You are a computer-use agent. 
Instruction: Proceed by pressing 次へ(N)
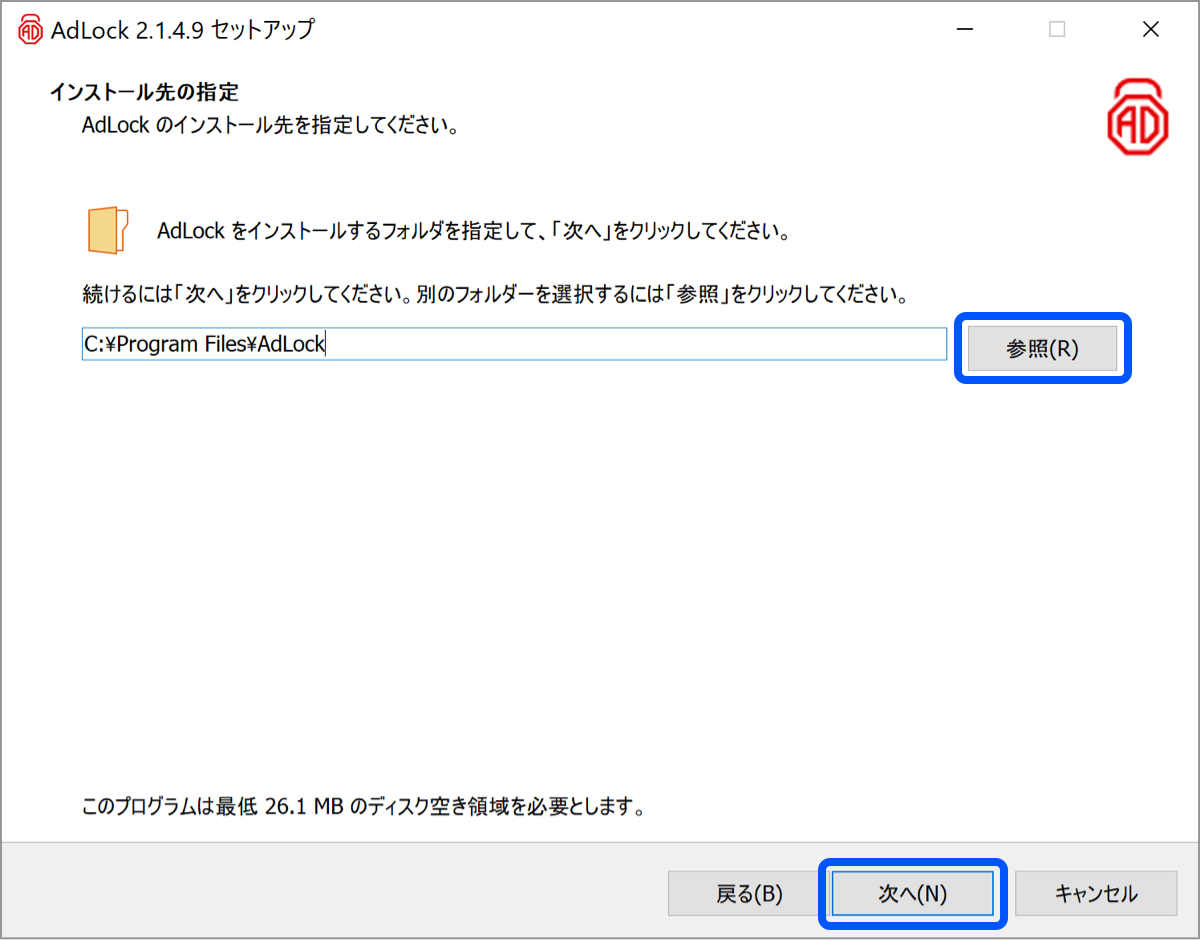click(x=912, y=893)
